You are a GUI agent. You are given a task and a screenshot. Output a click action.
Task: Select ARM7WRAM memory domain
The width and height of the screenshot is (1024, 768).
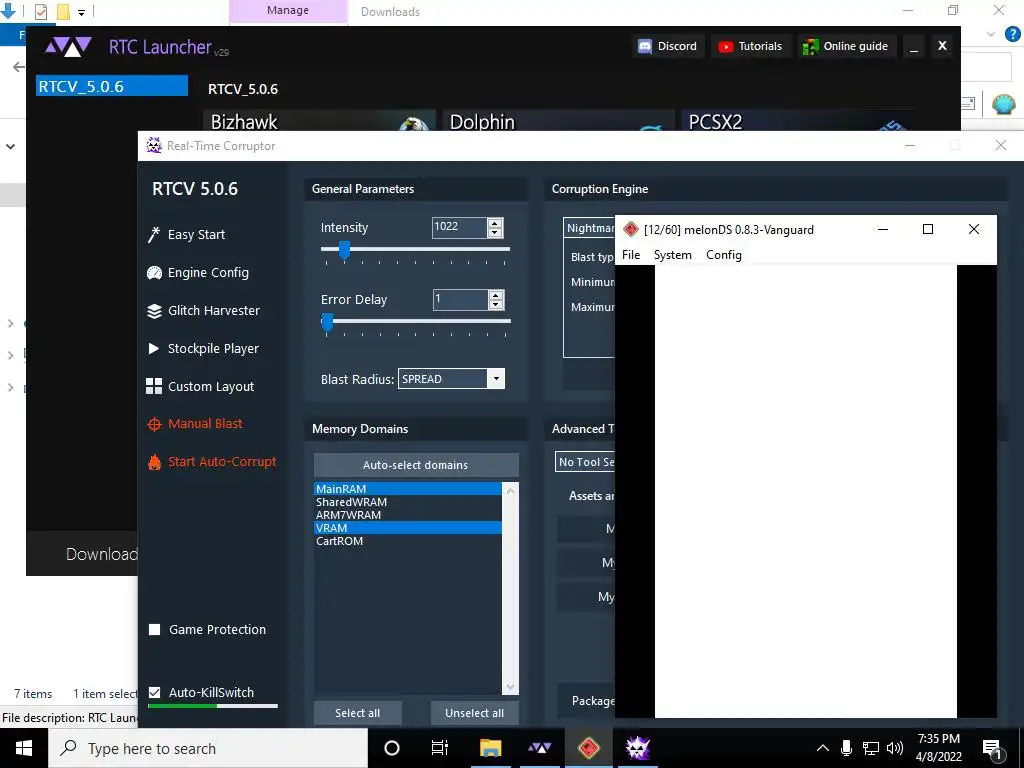(408, 515)
